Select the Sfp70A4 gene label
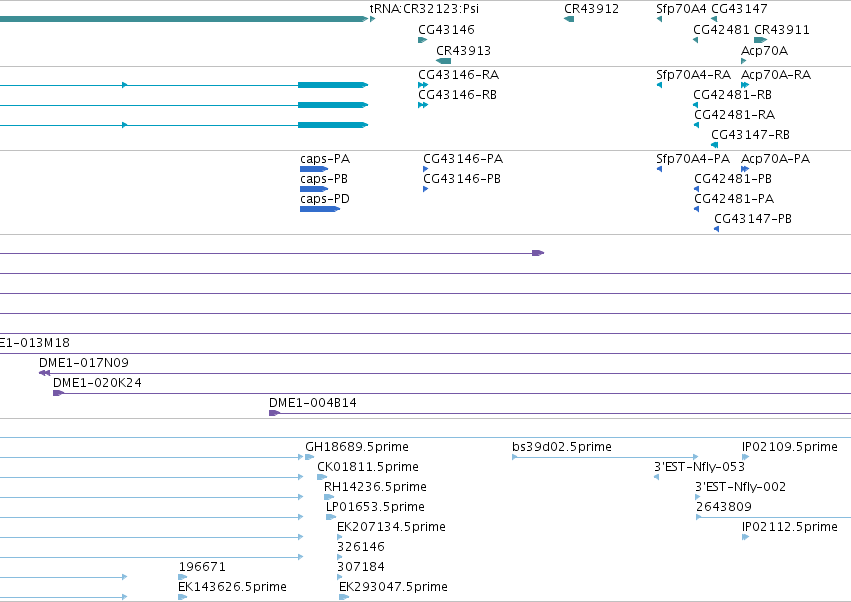Image resolution: width=851 pixels, height=602 pixels. click(681, 9)
